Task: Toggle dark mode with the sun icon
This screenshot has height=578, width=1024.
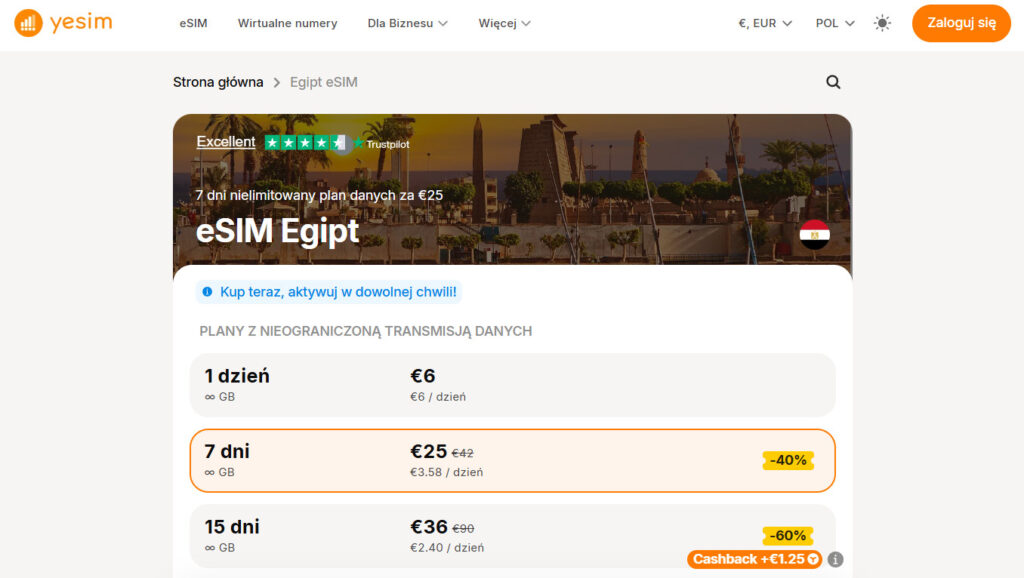Action: tap(882, 22)
